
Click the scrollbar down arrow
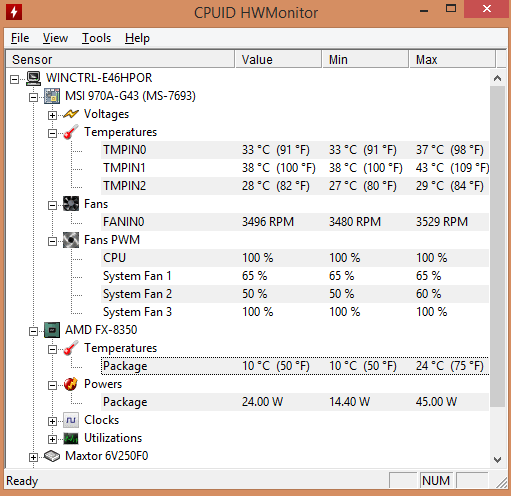pyautogui.click(x=497, y=460)
